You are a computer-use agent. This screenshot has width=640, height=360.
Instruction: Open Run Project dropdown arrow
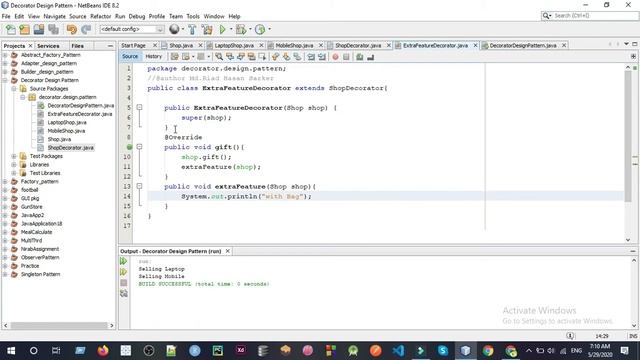[x=231, y=29]
